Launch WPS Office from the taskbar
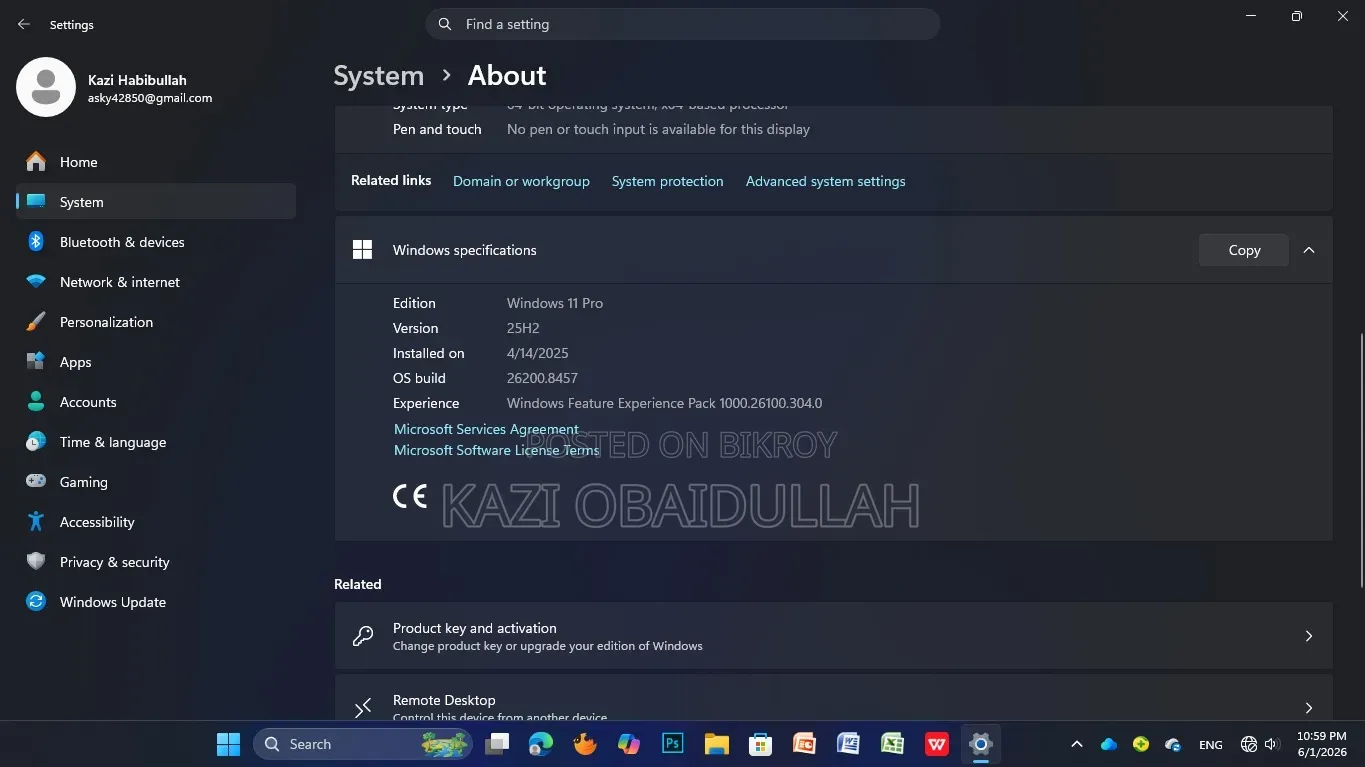Screen dimensions: 1365x767 pyautogui.click(x=937, y=744)
